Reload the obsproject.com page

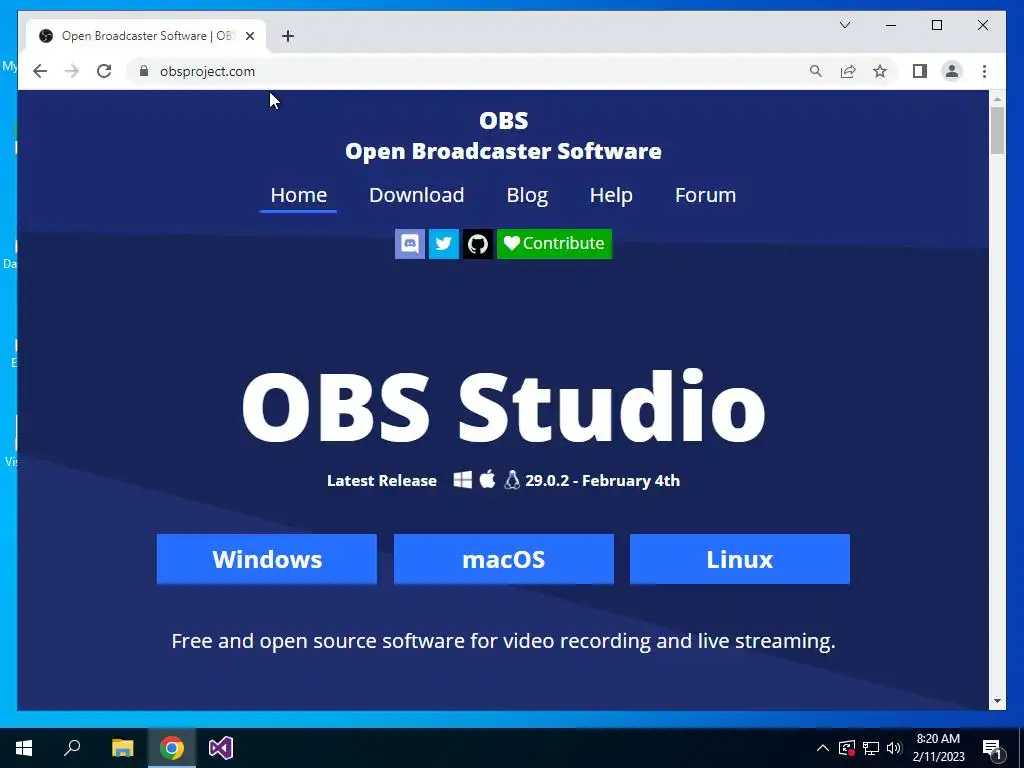click(x=104, y=71)
